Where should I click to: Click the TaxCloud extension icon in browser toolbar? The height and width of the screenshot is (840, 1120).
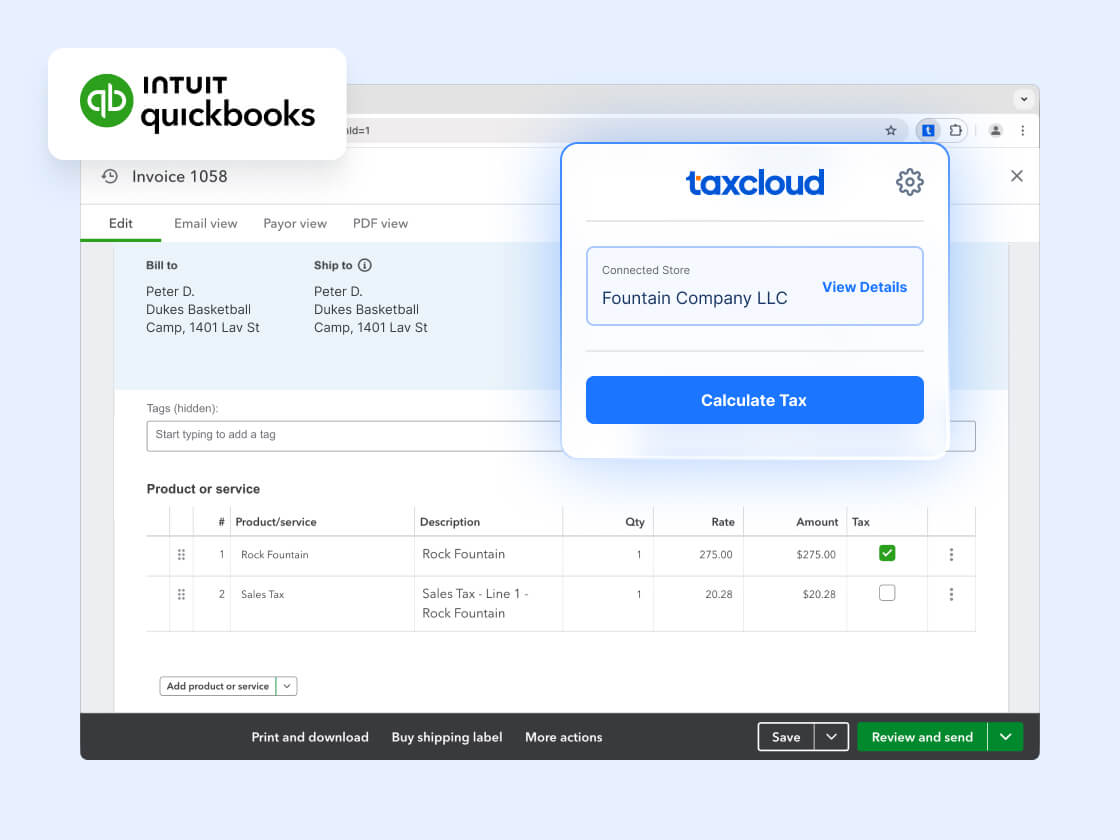927,130
